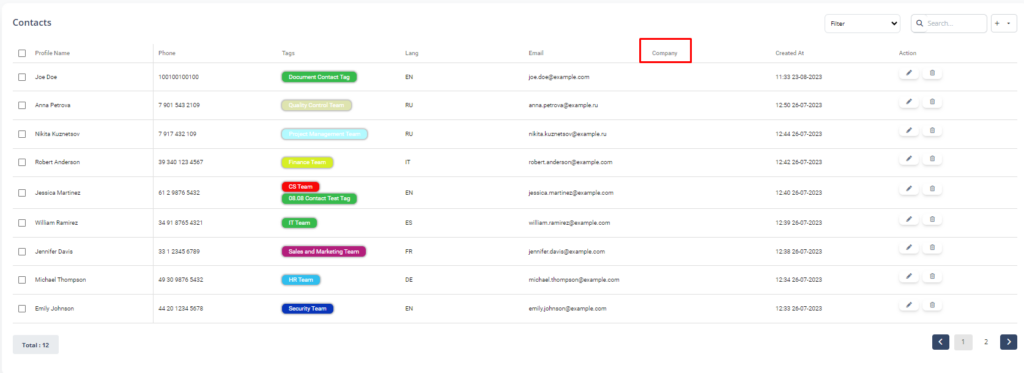Open the Filter dropdown
The image size is (1024, 373).
[x=862, y=24]
